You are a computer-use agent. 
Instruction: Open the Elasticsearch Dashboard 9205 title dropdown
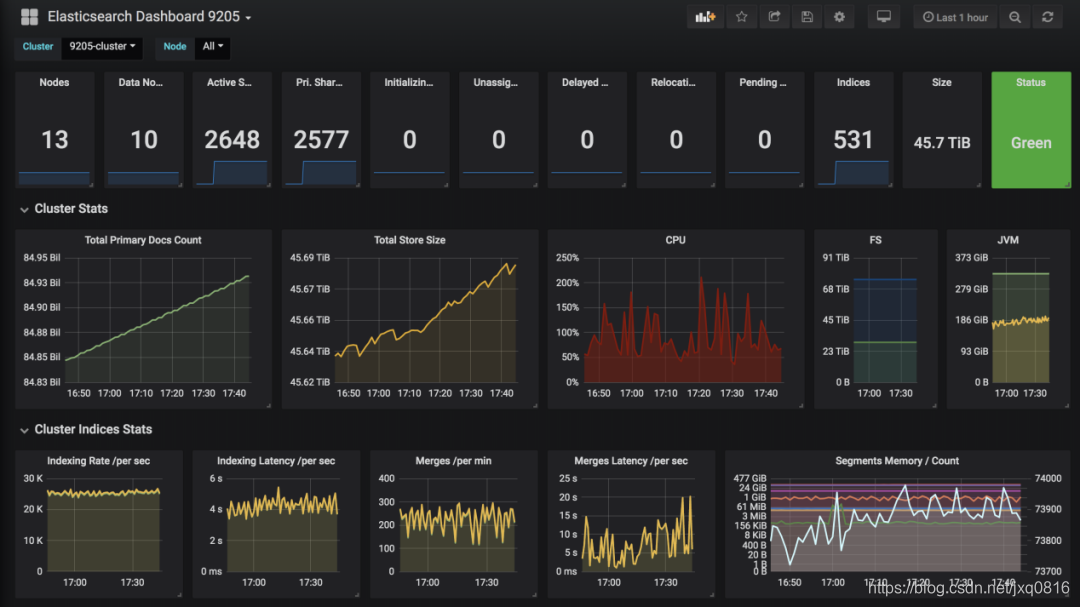tap(149, 17)
